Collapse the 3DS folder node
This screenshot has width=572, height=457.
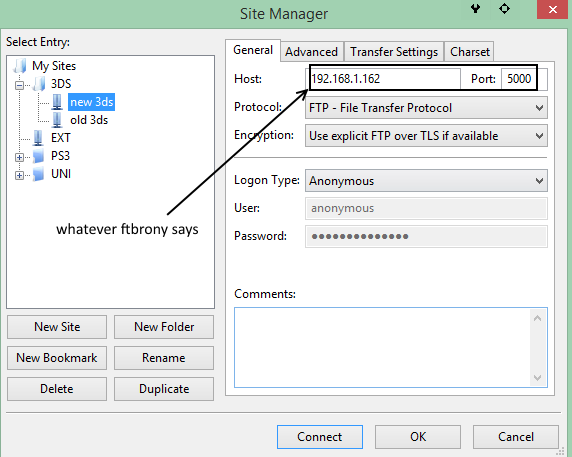pyautogui.click(x=19, y=85)
